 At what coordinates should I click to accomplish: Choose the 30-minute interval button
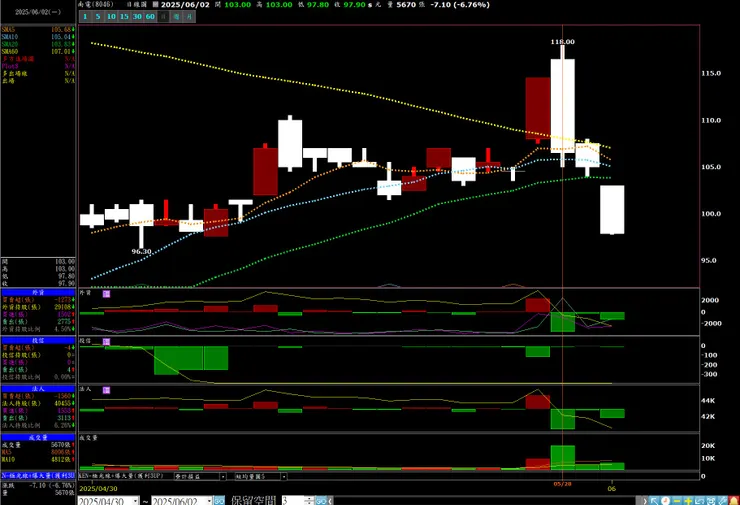tap(137, 17)
